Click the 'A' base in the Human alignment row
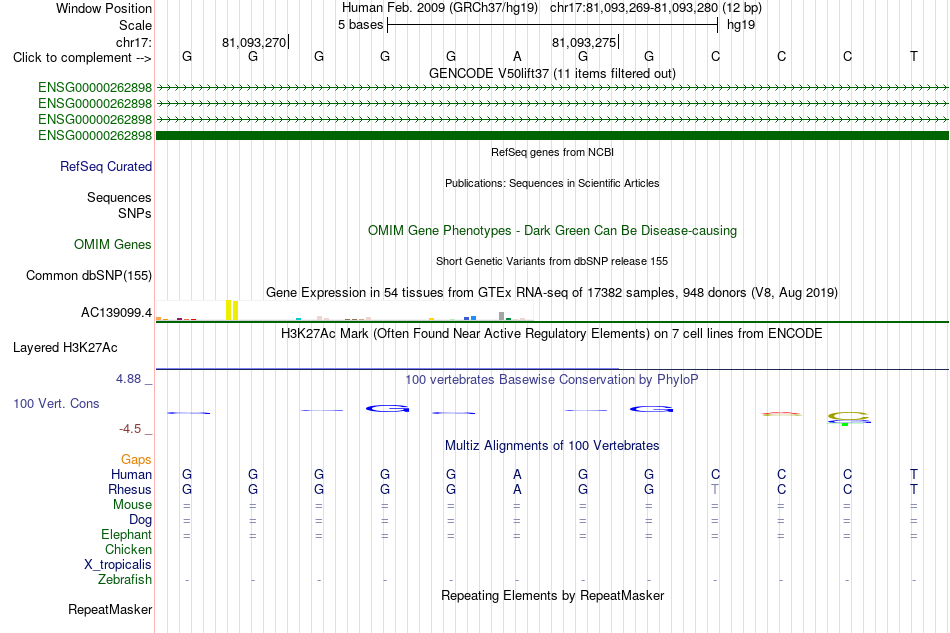Viewport: 950px width, 633px height. point(517,474)
